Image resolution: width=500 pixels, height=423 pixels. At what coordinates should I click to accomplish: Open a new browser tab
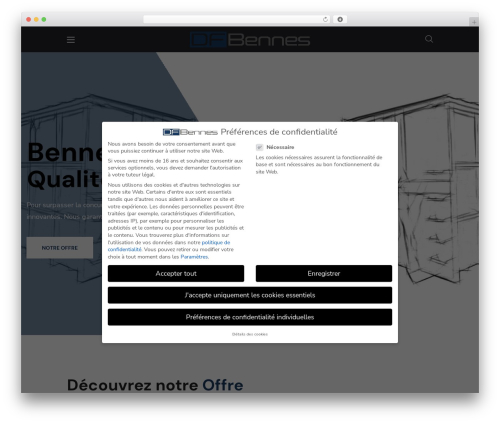coord(474,22)
